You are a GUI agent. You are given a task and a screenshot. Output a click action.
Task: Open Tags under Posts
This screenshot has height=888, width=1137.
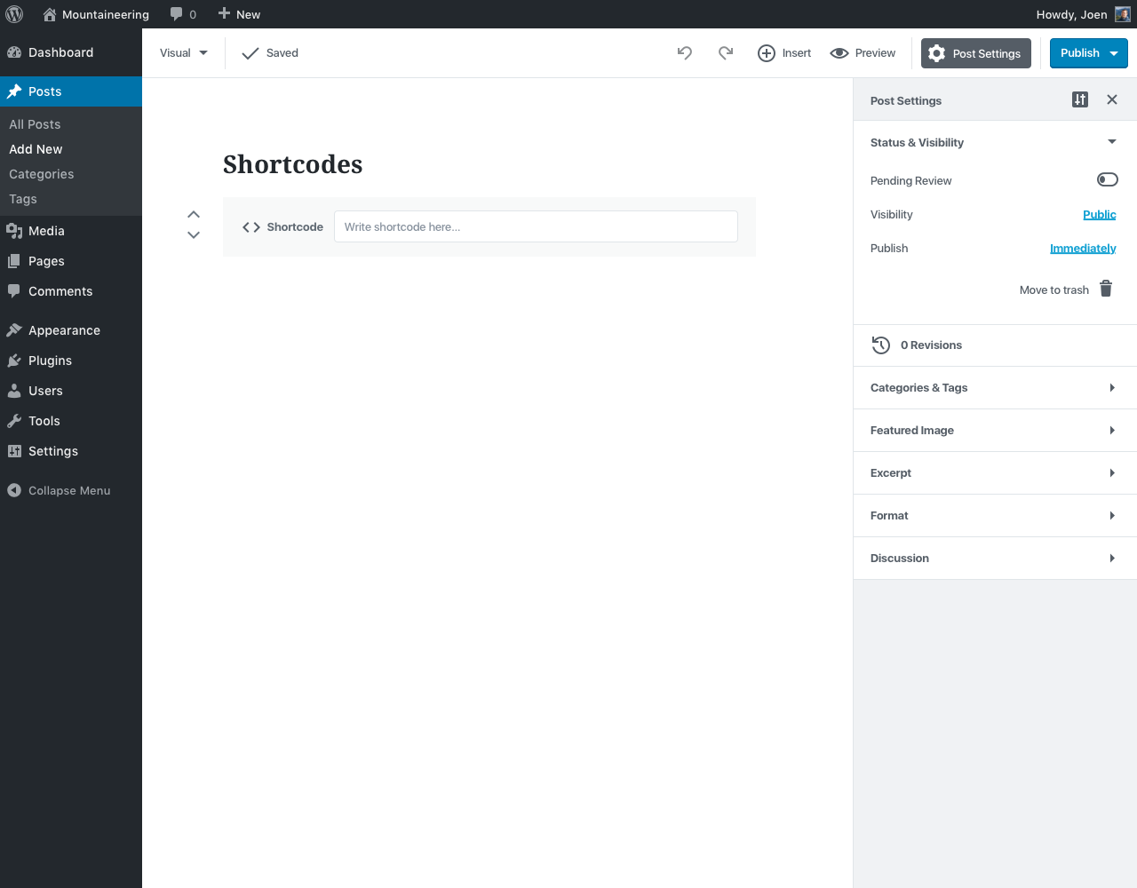point(22,199)
